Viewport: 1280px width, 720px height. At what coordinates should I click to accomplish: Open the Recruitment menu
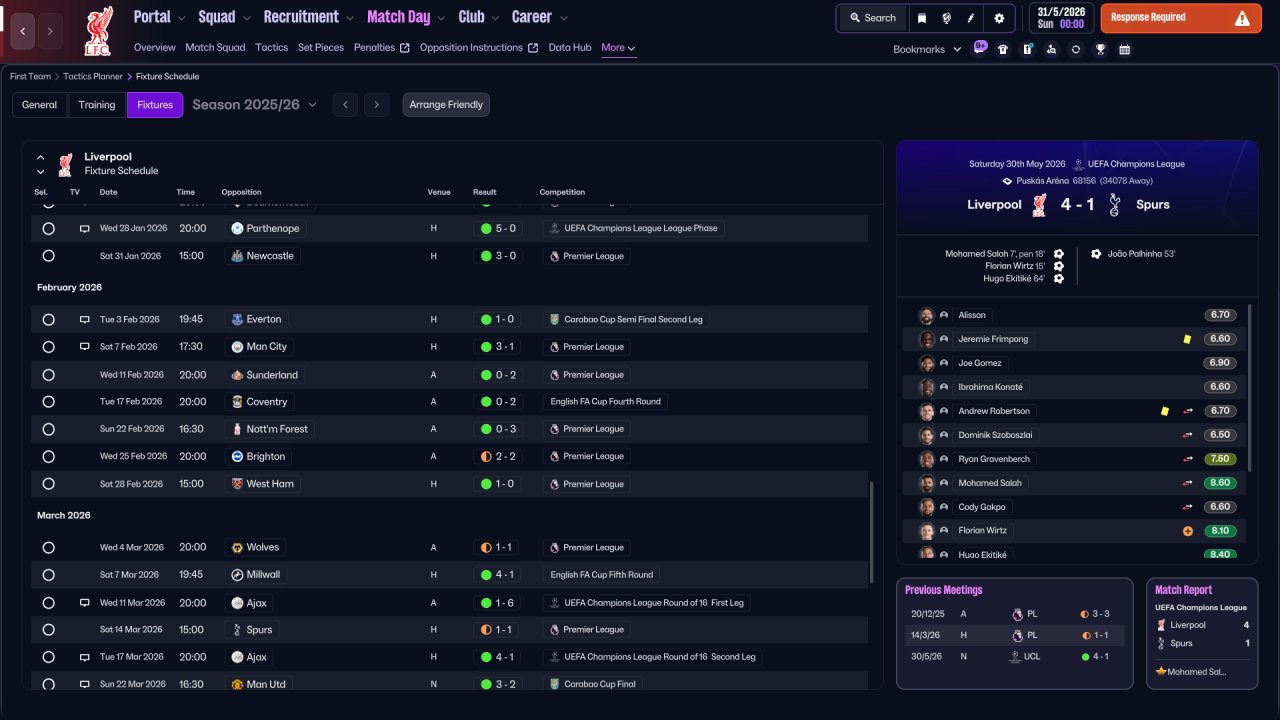point(308,17)
